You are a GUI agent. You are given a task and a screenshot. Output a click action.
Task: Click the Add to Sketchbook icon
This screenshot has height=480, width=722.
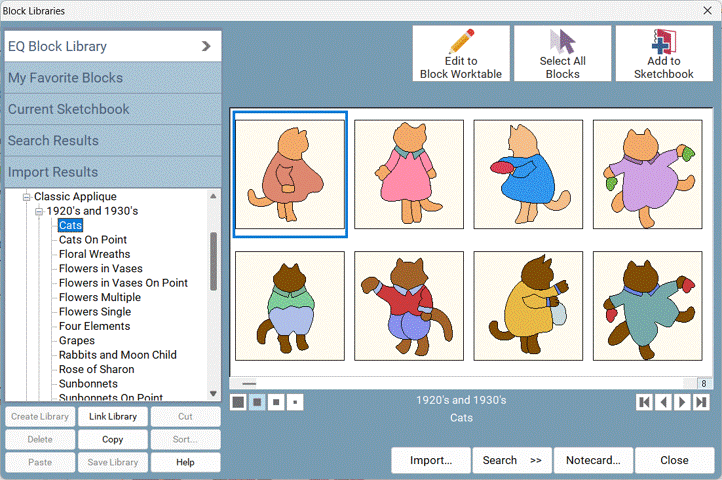[x=664, y=54]
